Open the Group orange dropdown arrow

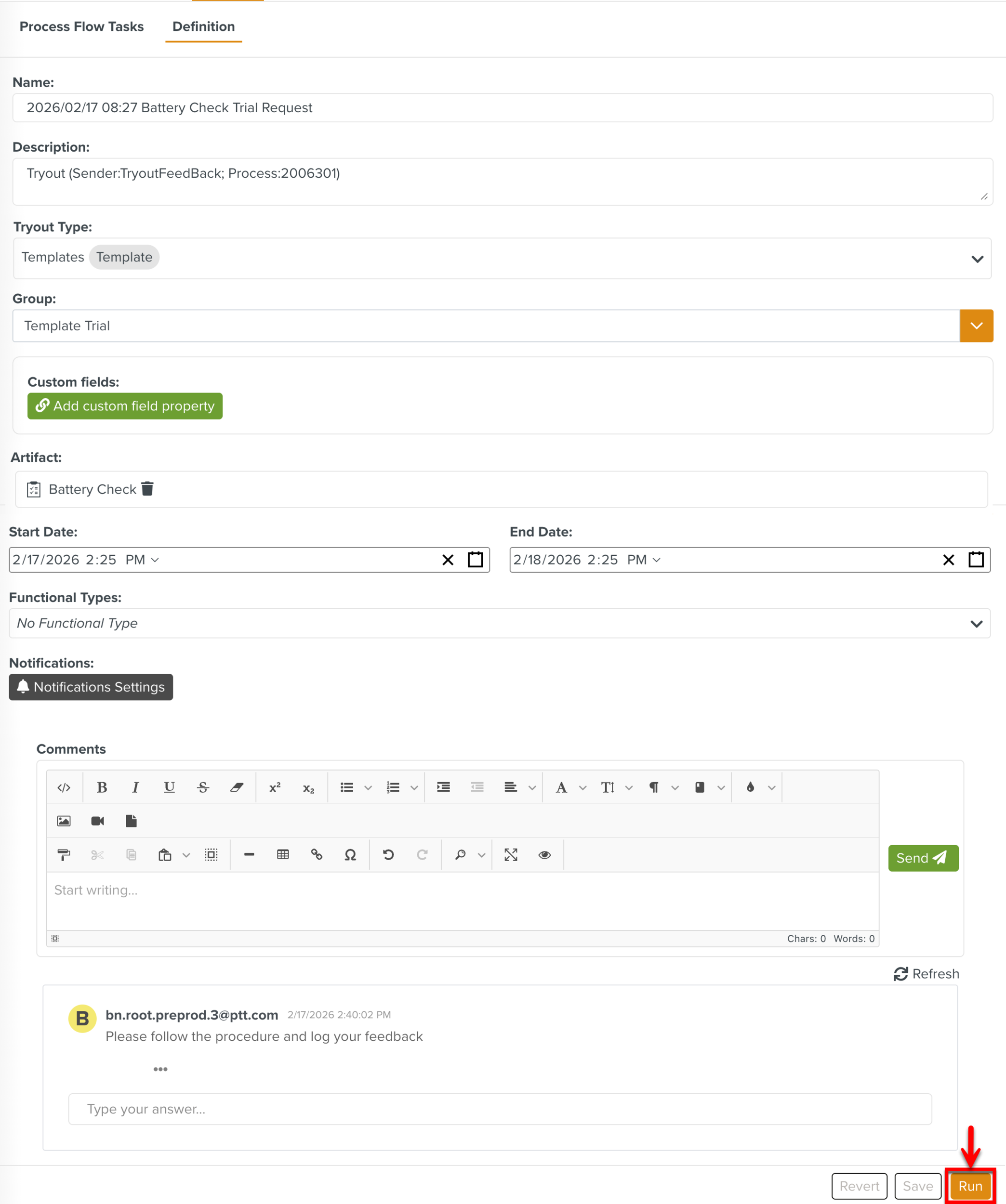tap(976, 326)
